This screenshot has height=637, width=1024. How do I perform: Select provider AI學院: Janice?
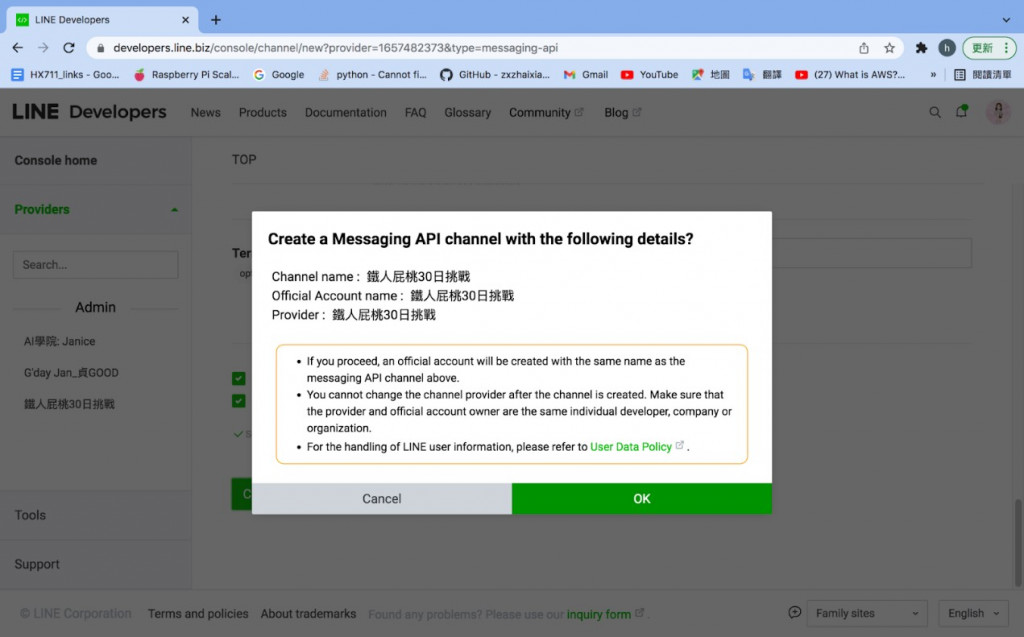tap(59, 341)
